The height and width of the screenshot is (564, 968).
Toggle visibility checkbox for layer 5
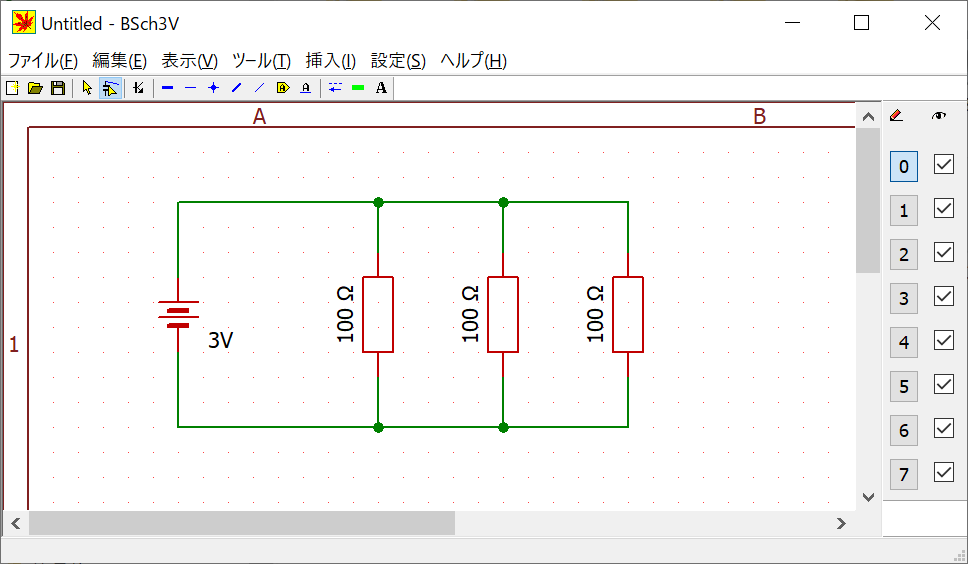(944, 384)
